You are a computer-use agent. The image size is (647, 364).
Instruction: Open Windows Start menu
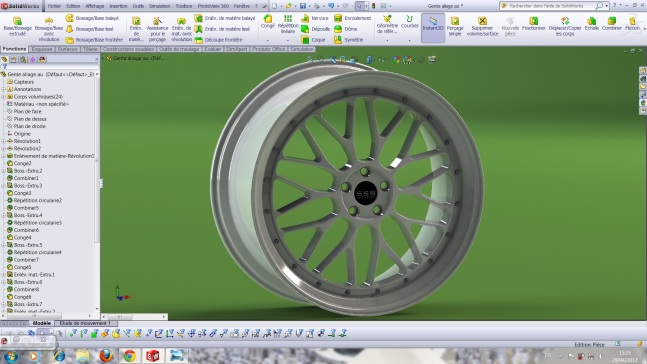point(10,355)
